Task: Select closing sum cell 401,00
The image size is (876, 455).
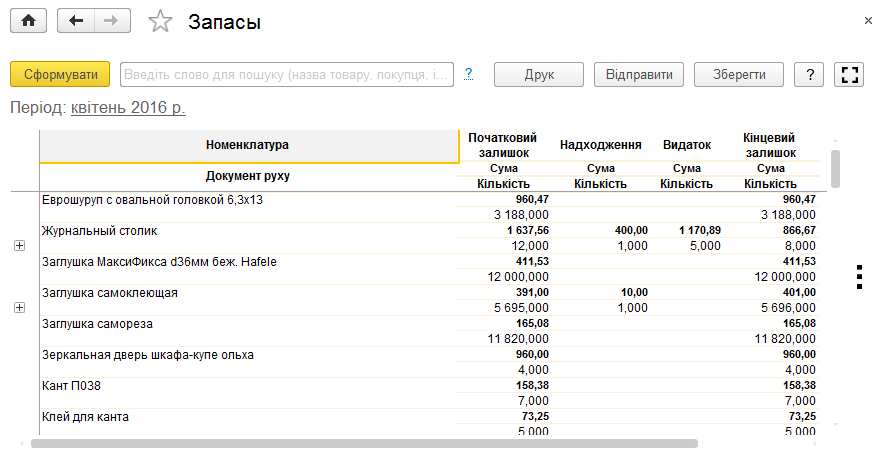Action: (799, 292)
